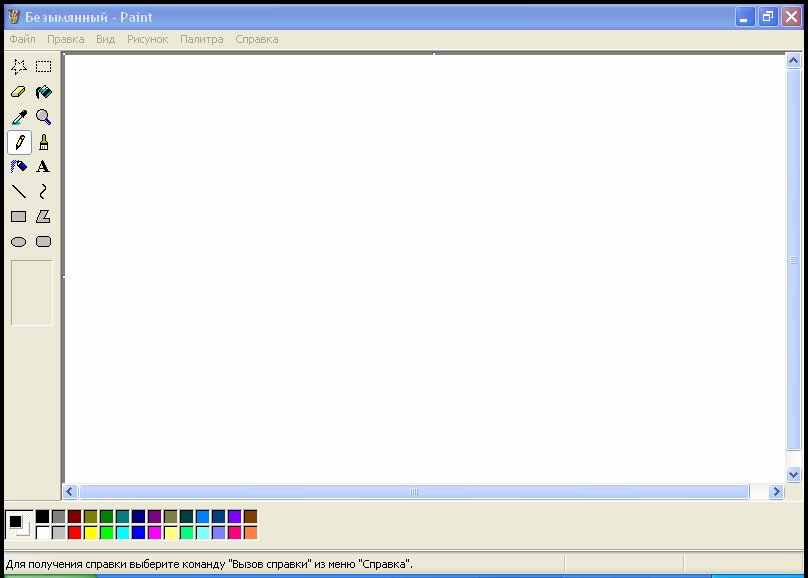Activate the Pick Color eyedropper tool
This screenshot has height=578, width=808.
point(19,117)
